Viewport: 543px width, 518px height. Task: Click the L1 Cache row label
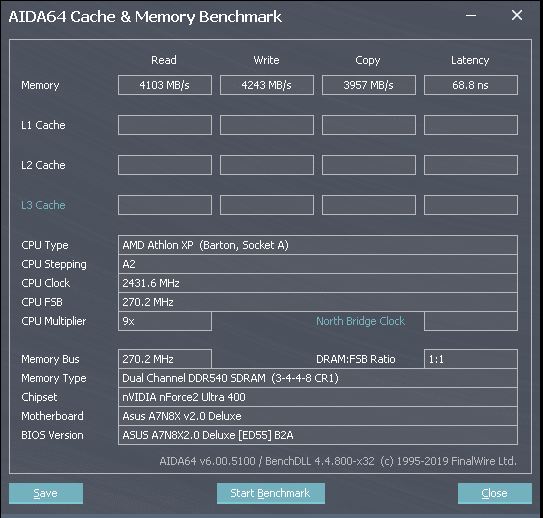pyautogui.click(x=43, y=125)
